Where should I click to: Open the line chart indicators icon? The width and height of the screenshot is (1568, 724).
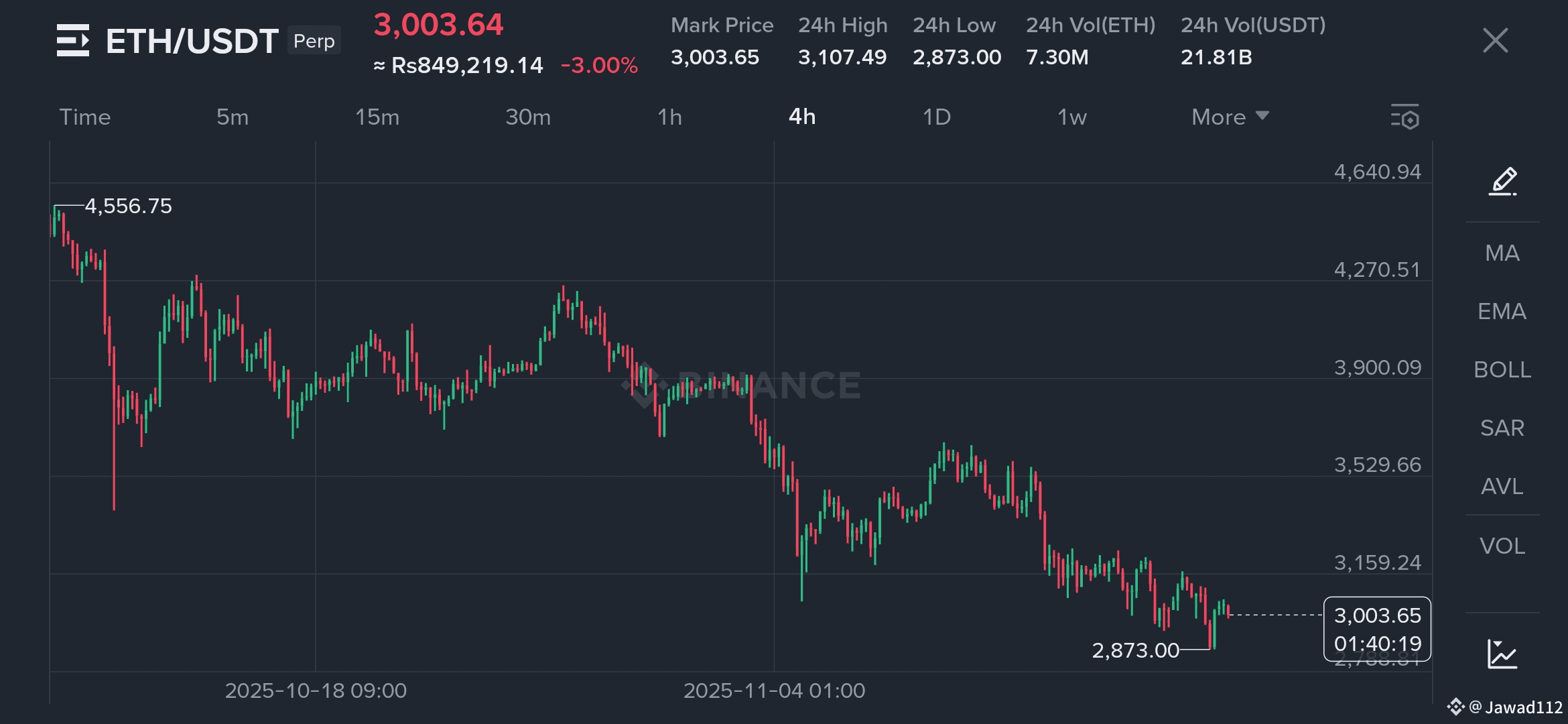pos(1502,654)
